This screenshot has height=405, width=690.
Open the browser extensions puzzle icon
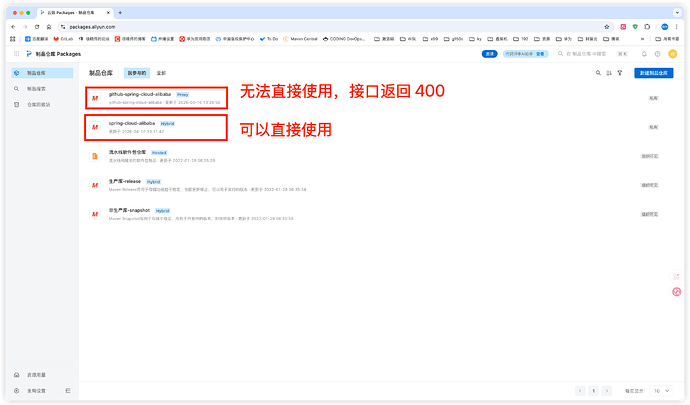pyautogui.click(x=647, y=27)
